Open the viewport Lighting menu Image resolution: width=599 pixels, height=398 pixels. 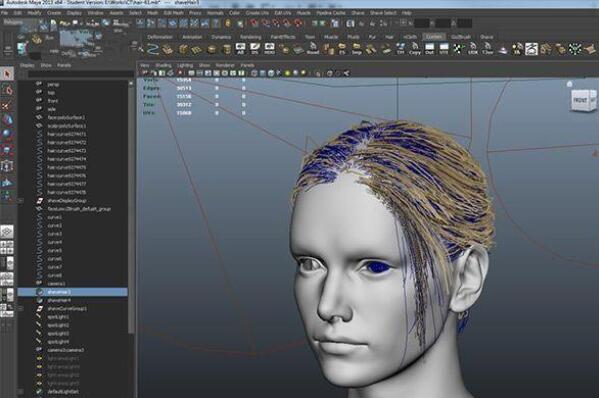pyautogui.click(x=185, y=65)
